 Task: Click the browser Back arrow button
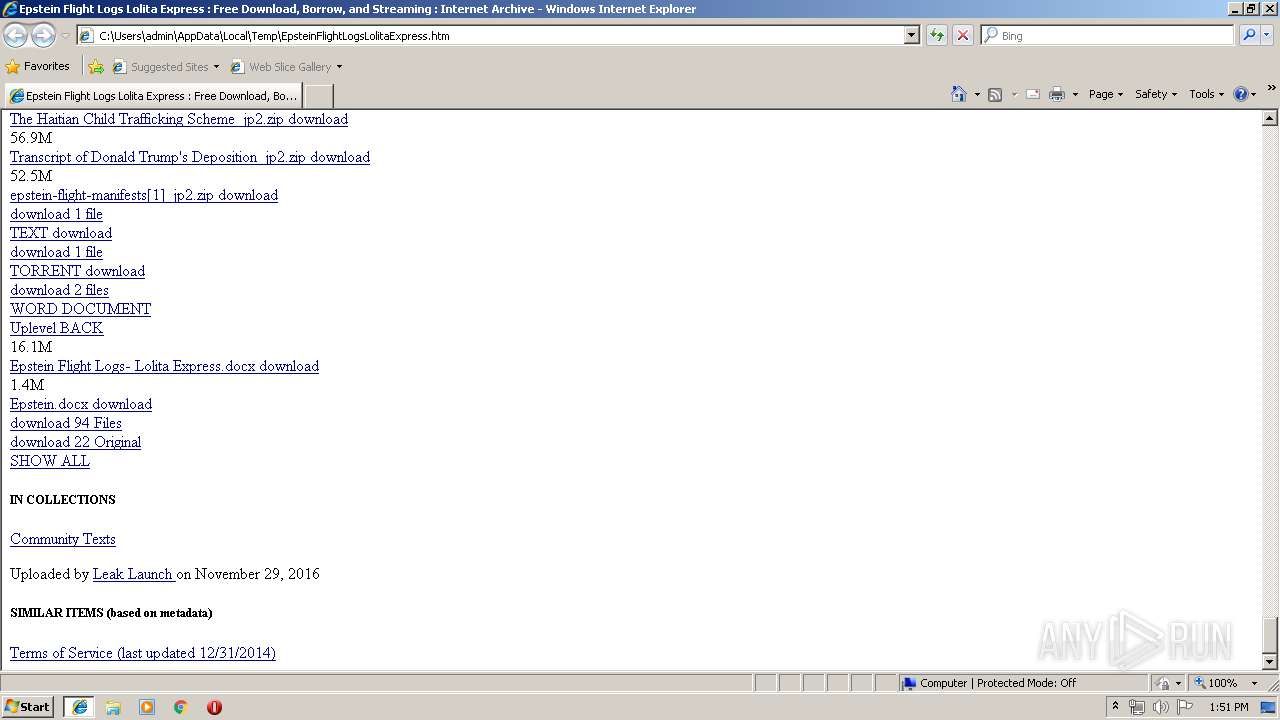15,35
